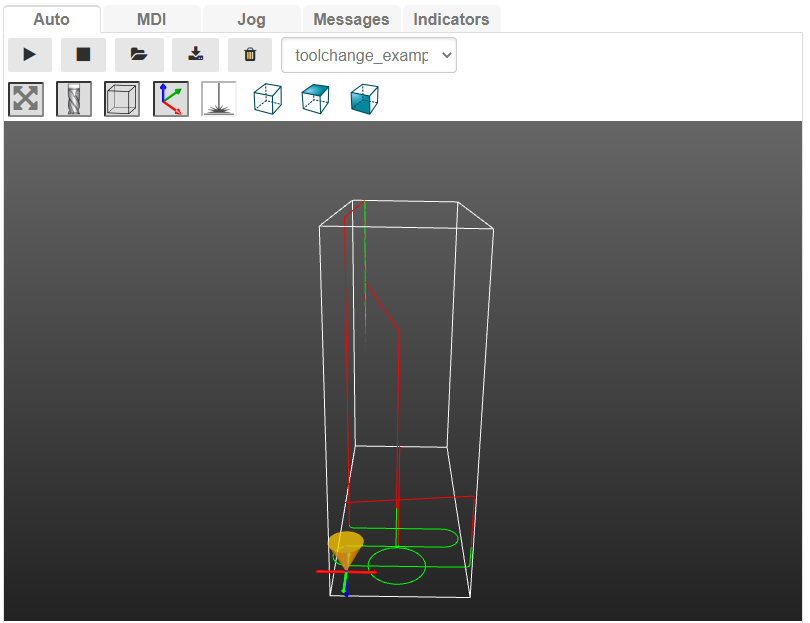
Task: Click the perspective grid view icon
Action: coord(218,99)
